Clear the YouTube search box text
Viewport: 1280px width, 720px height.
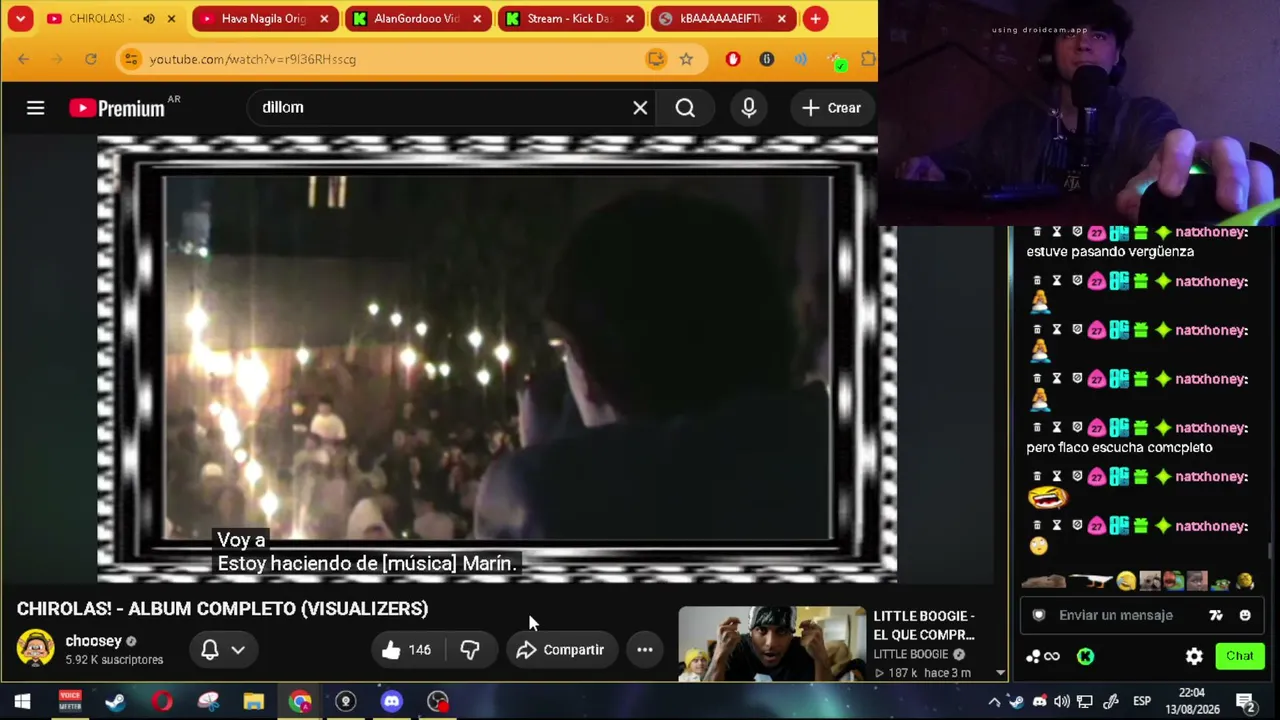click(x=640, y=108)
